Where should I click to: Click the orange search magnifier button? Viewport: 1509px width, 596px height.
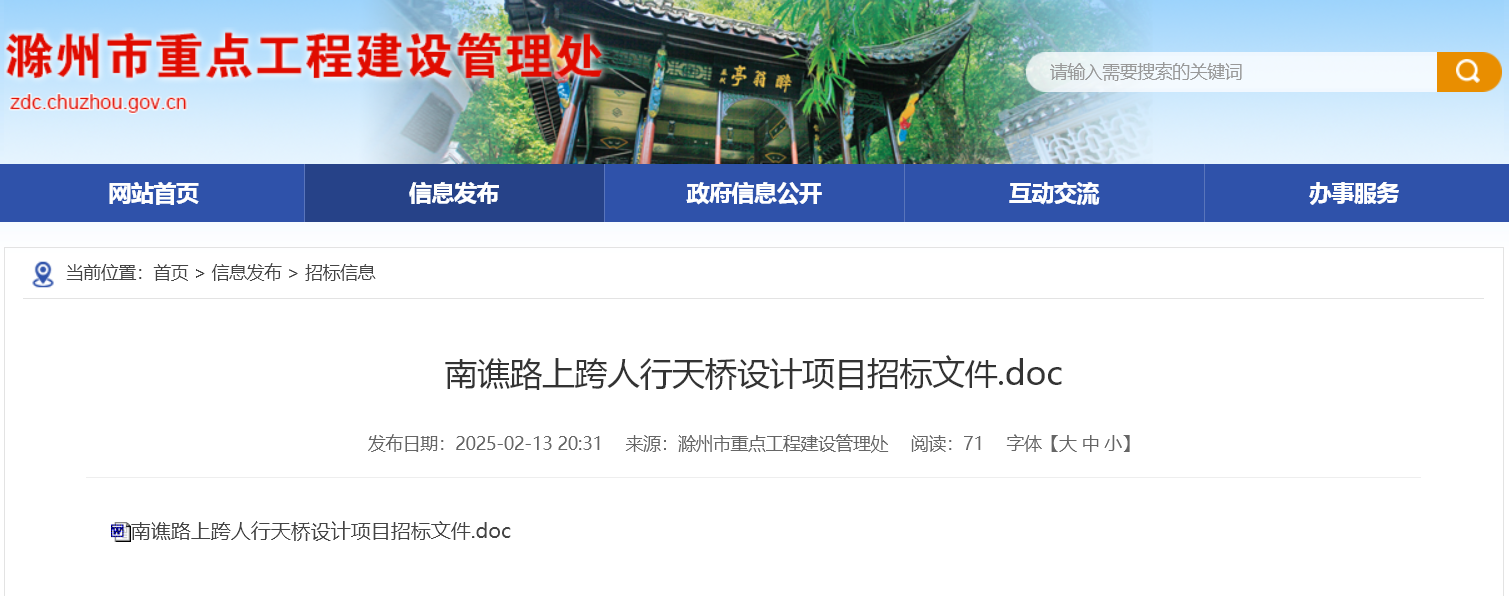pyautogui.click(x=1468, y=72)
